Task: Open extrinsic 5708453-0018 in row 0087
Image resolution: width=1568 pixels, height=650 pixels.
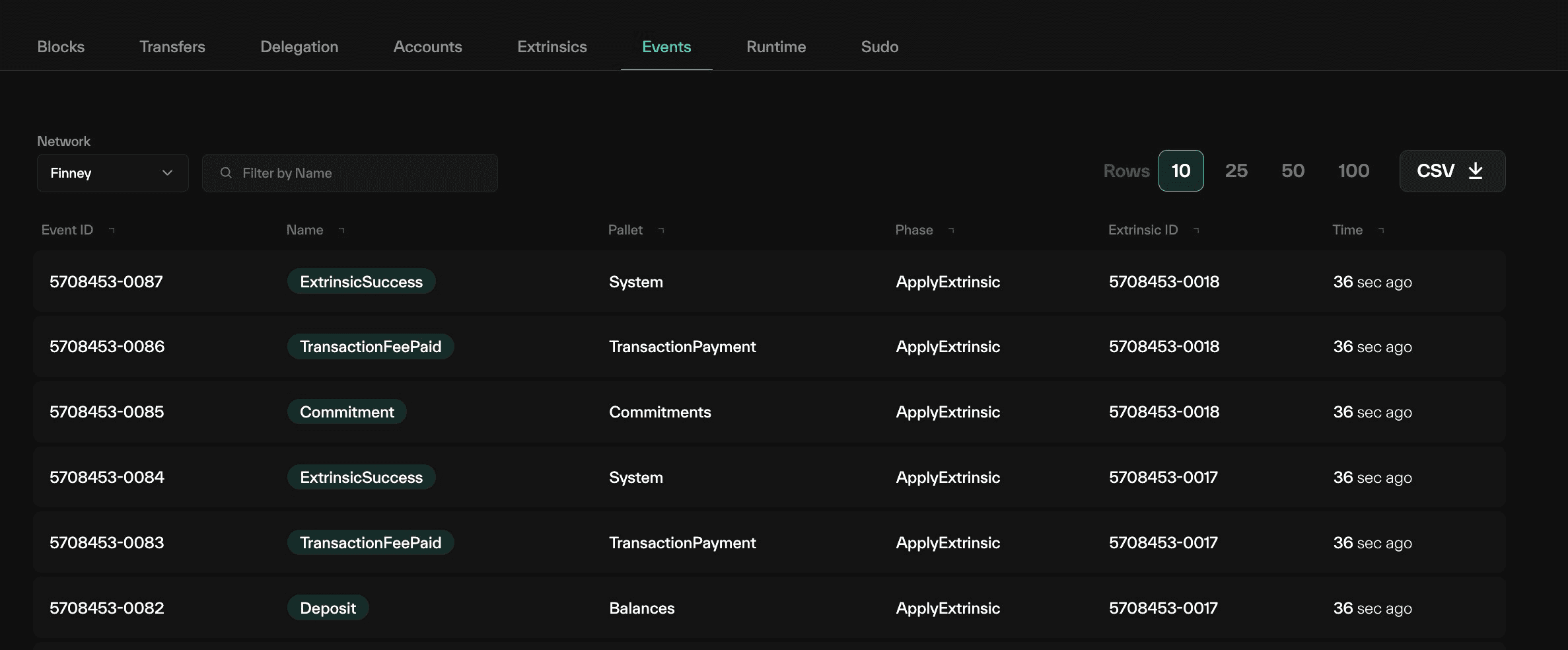Action: [x=1164, y=281]
